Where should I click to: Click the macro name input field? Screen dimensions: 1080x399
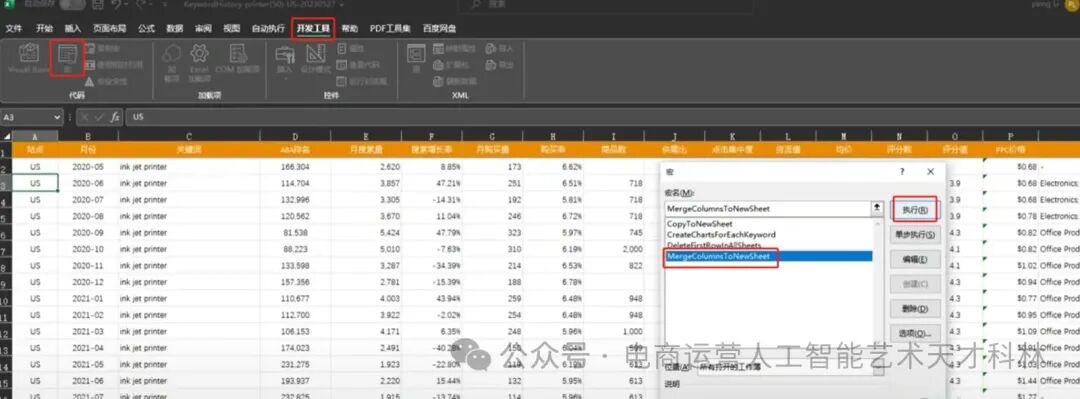[767, 208]
